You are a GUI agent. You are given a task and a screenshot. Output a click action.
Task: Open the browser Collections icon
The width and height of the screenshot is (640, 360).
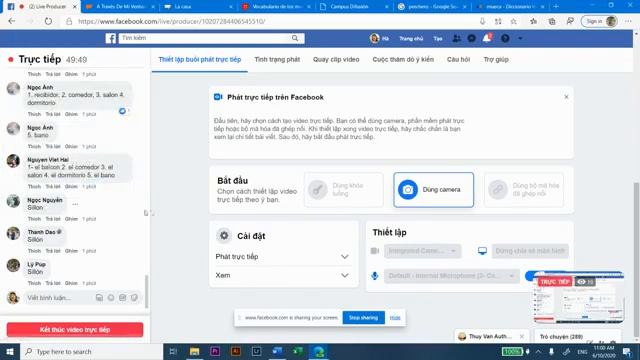pyautogui.click(x=552, y=21)
